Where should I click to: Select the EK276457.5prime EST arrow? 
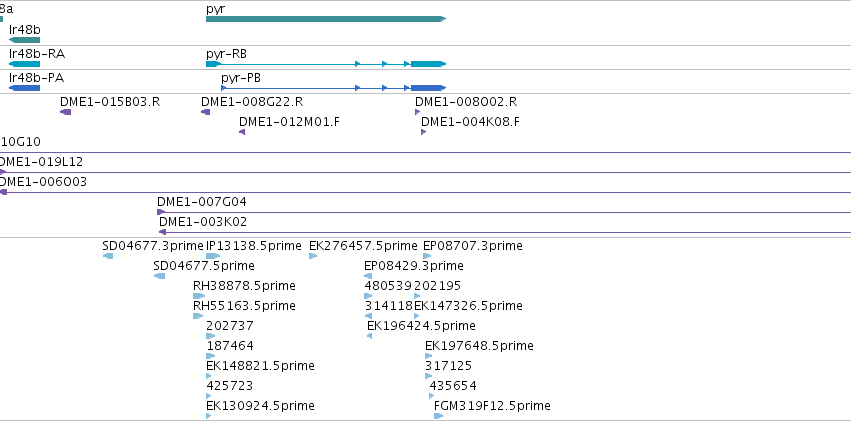tap(313, 256)
